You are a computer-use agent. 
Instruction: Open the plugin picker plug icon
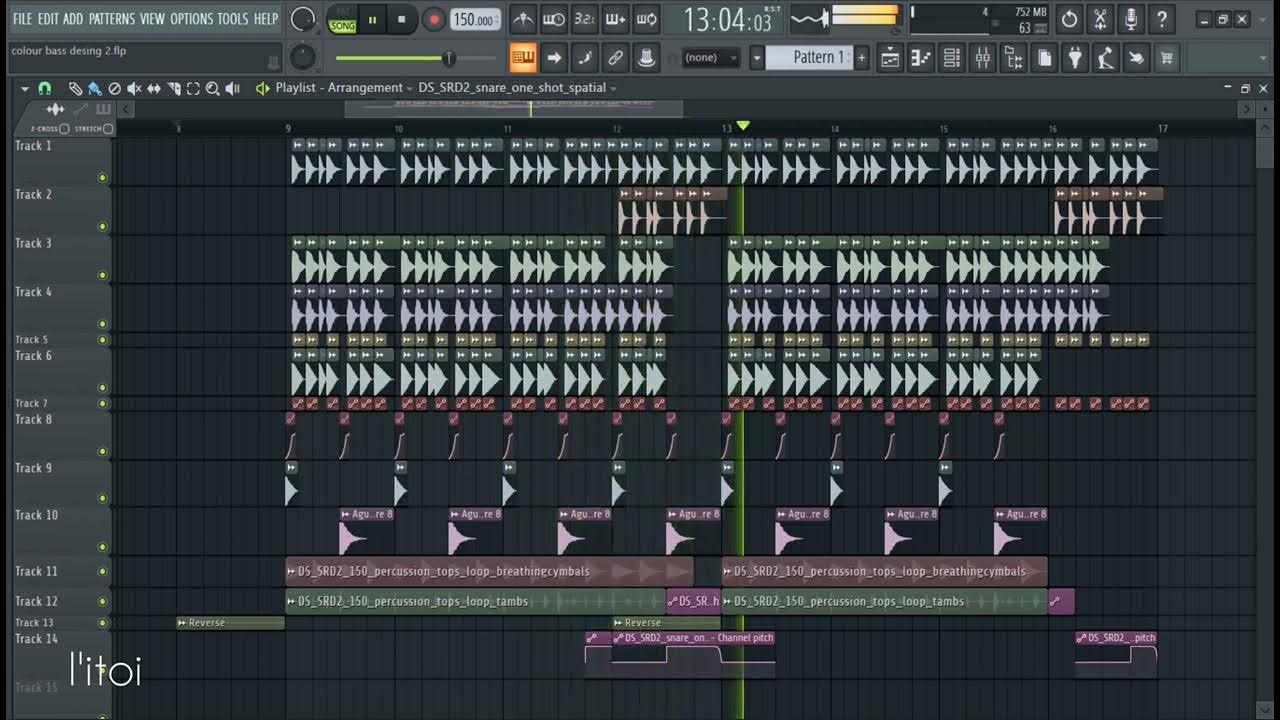pyautogui.click(x=1075, y=58)
